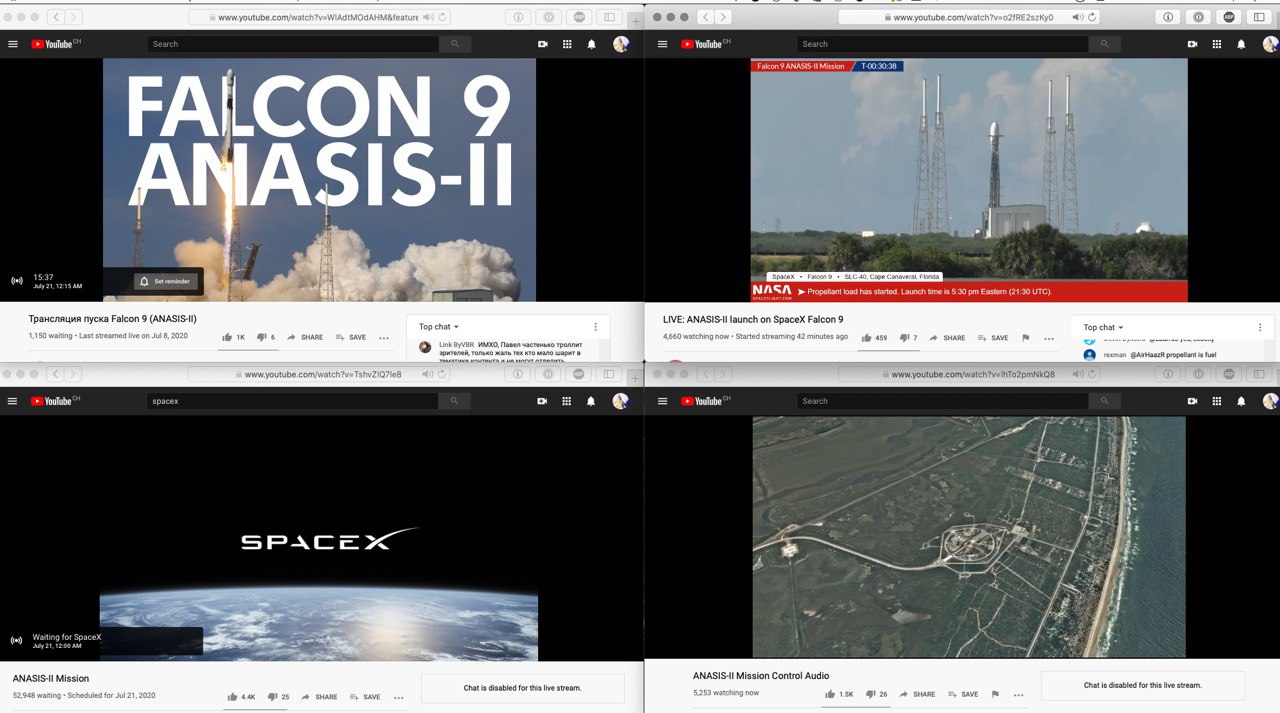
Task: Click AdBlock Plus extension in LIVE ANASIS-II launch window
Action: pos(1228,17)
